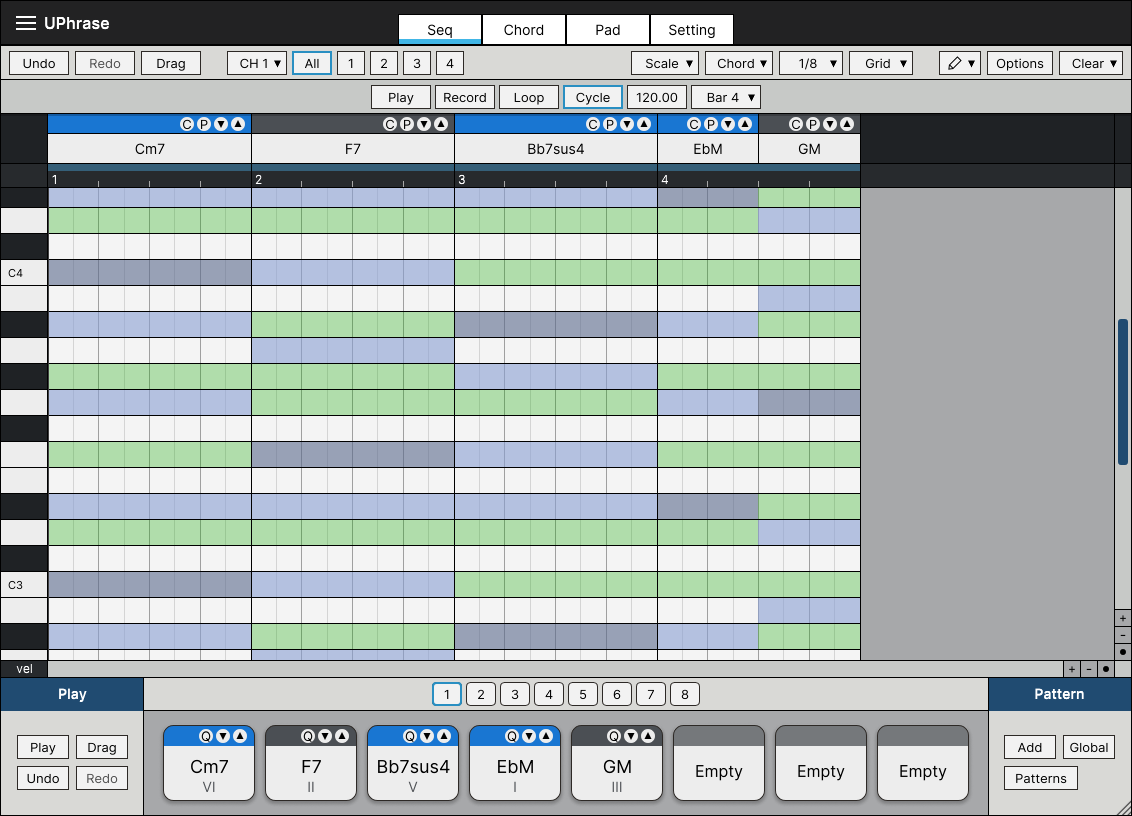Click the Global button
The height and width of the screenshot is (816, 1132).
[x=1089, y=747]
